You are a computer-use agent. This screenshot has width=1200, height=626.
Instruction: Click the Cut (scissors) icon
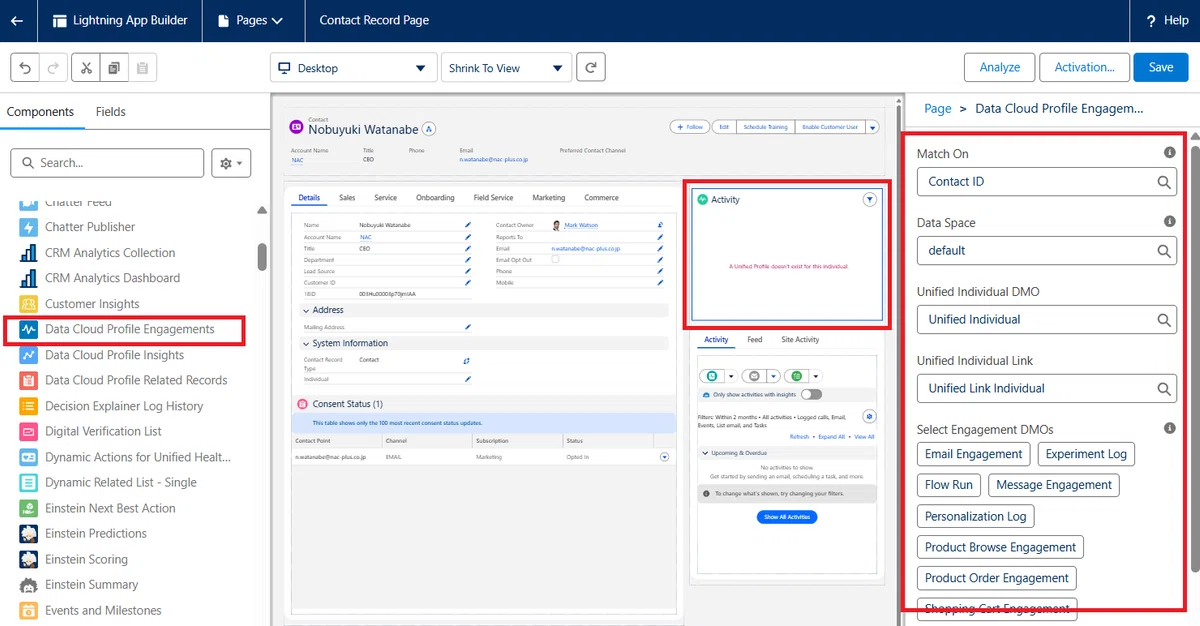pos(86,68)
